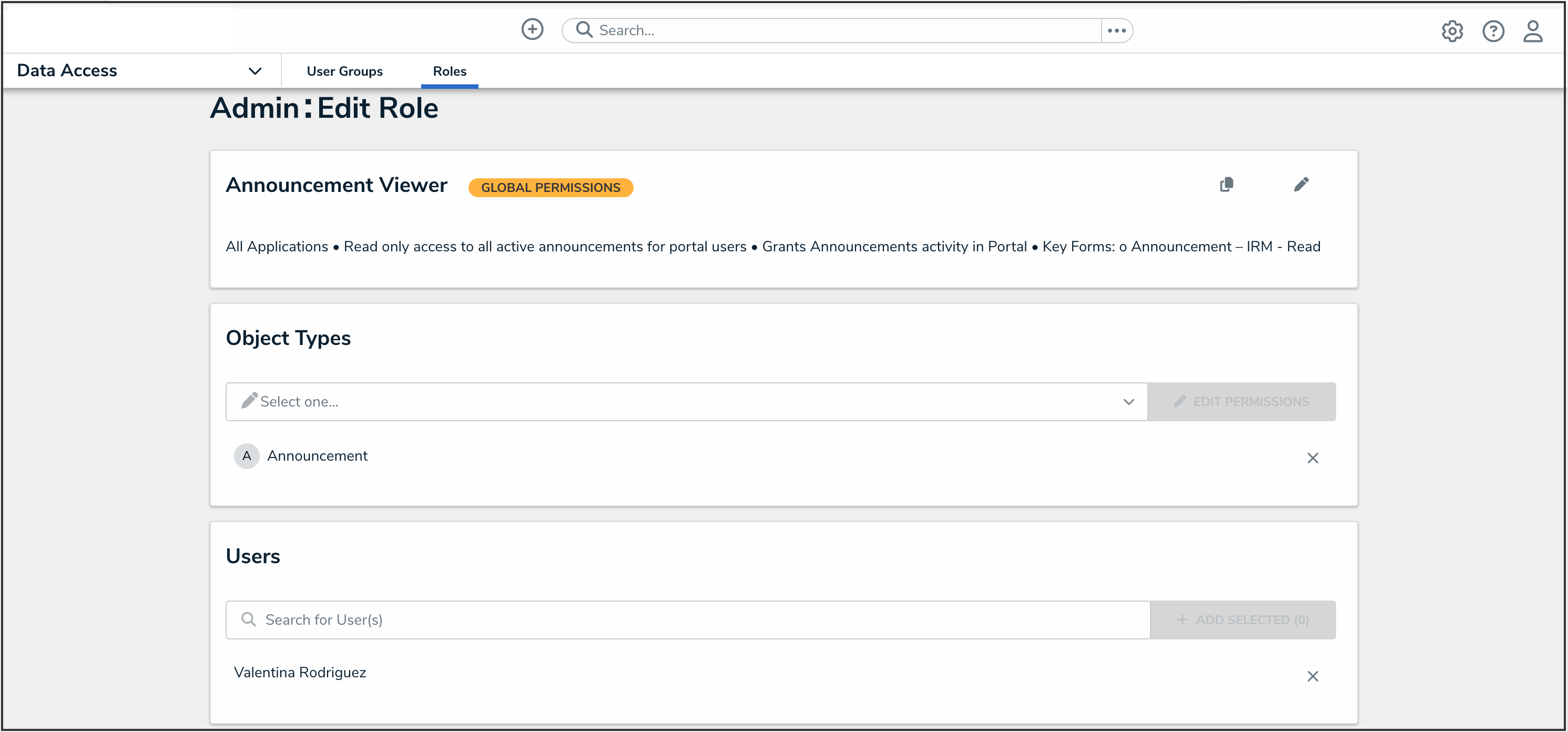Select the Roles tab
Viewport: 1568px width, 732px height.
click(x=449, y=71)
